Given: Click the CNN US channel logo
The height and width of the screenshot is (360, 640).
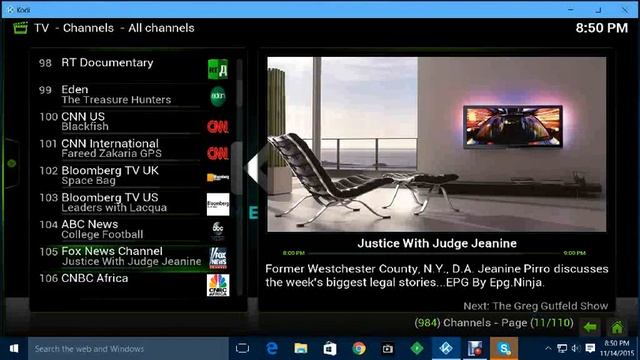Looking at the screenshot, I should point(218,127).
